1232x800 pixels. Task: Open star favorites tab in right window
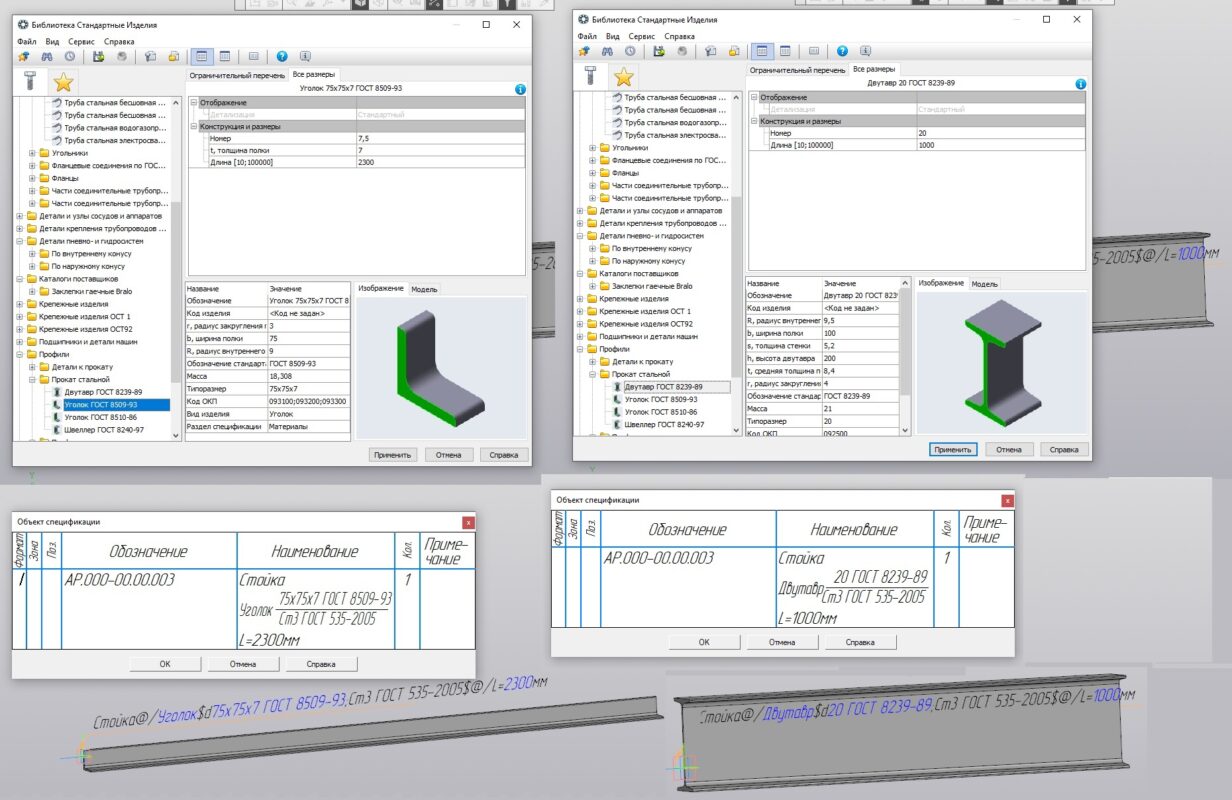click(624, 76)
